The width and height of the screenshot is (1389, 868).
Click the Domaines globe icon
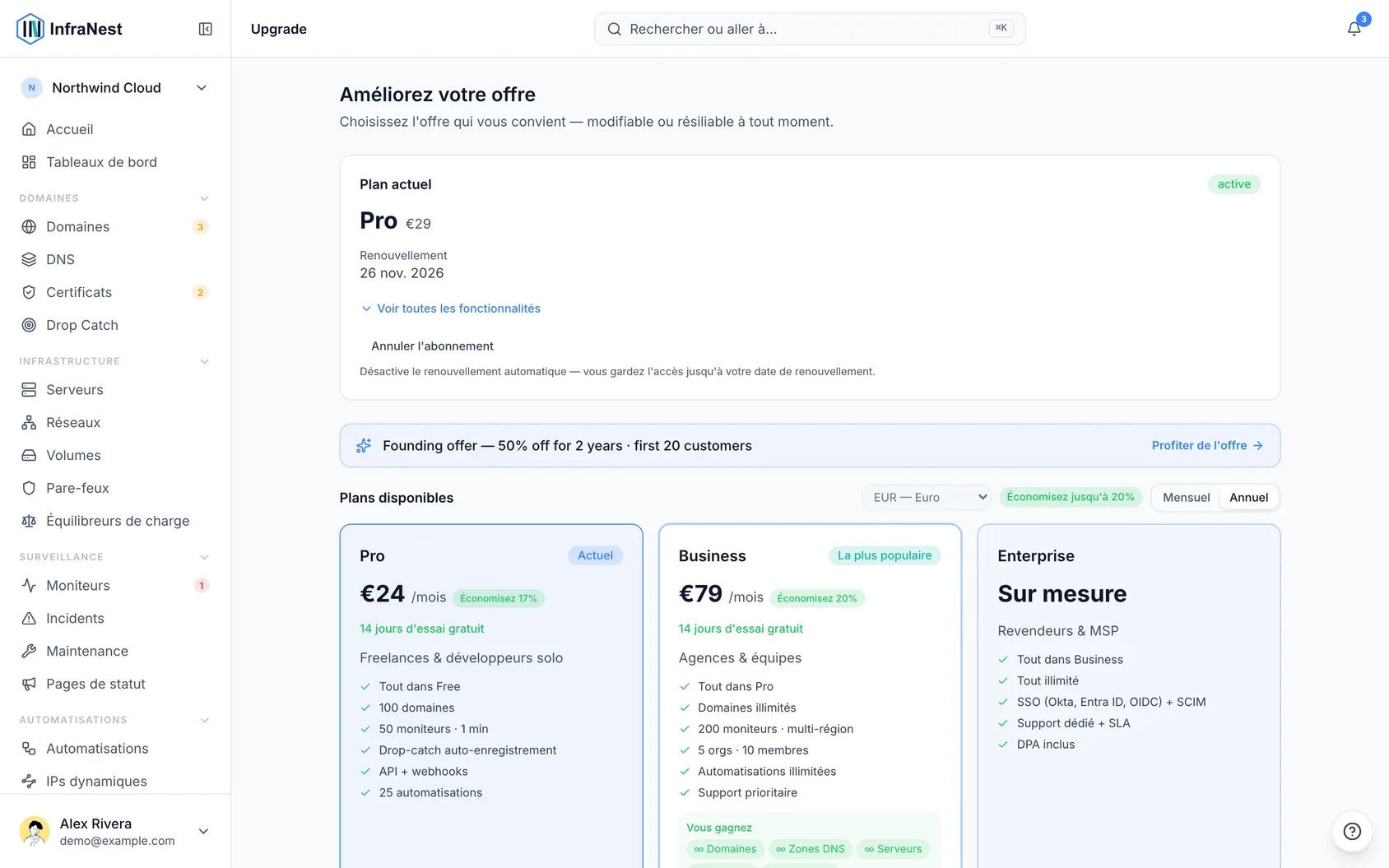[x=29, y=226]
